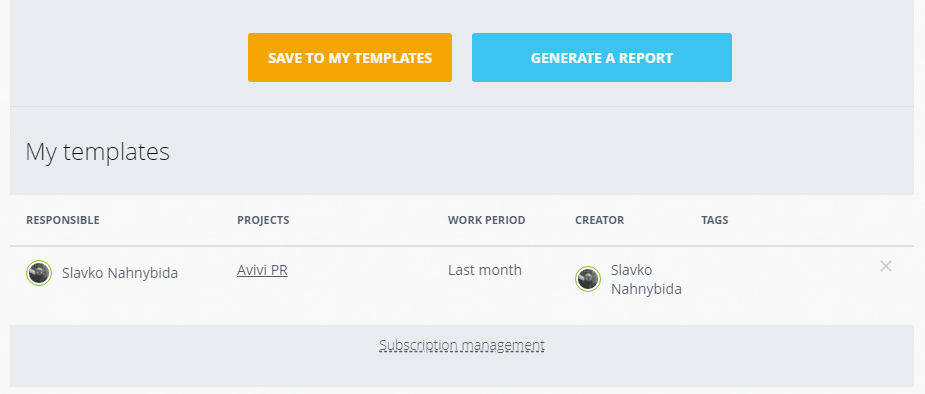Click the Work Period column header
Viewport: 925px width, 394px height.
(487, 220)
